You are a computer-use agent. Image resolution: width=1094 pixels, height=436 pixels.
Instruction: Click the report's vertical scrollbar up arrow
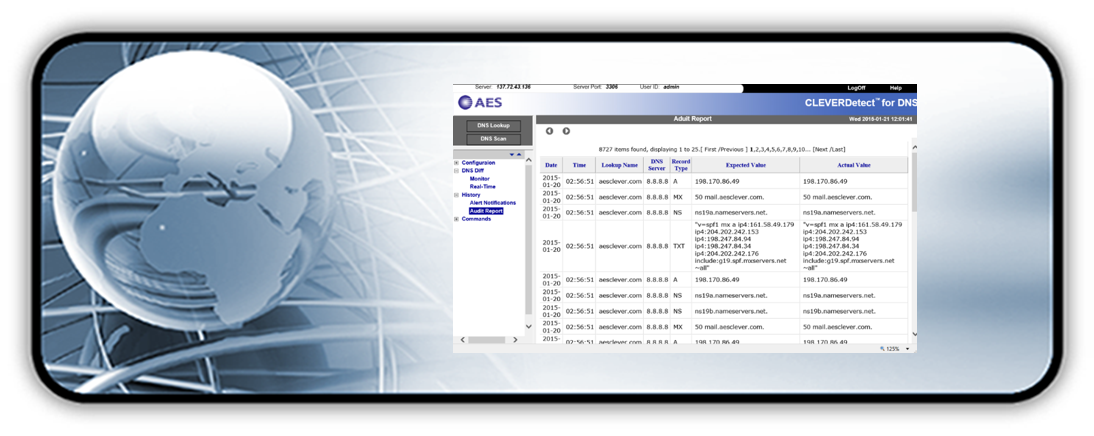click(x=913, y=147)
